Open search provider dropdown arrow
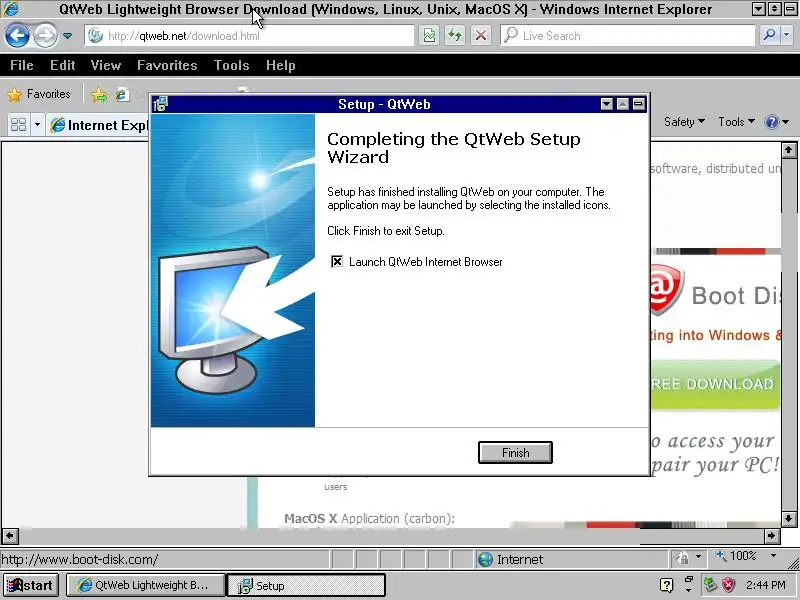This screenshot has width=800, height=600. (786, 35)
